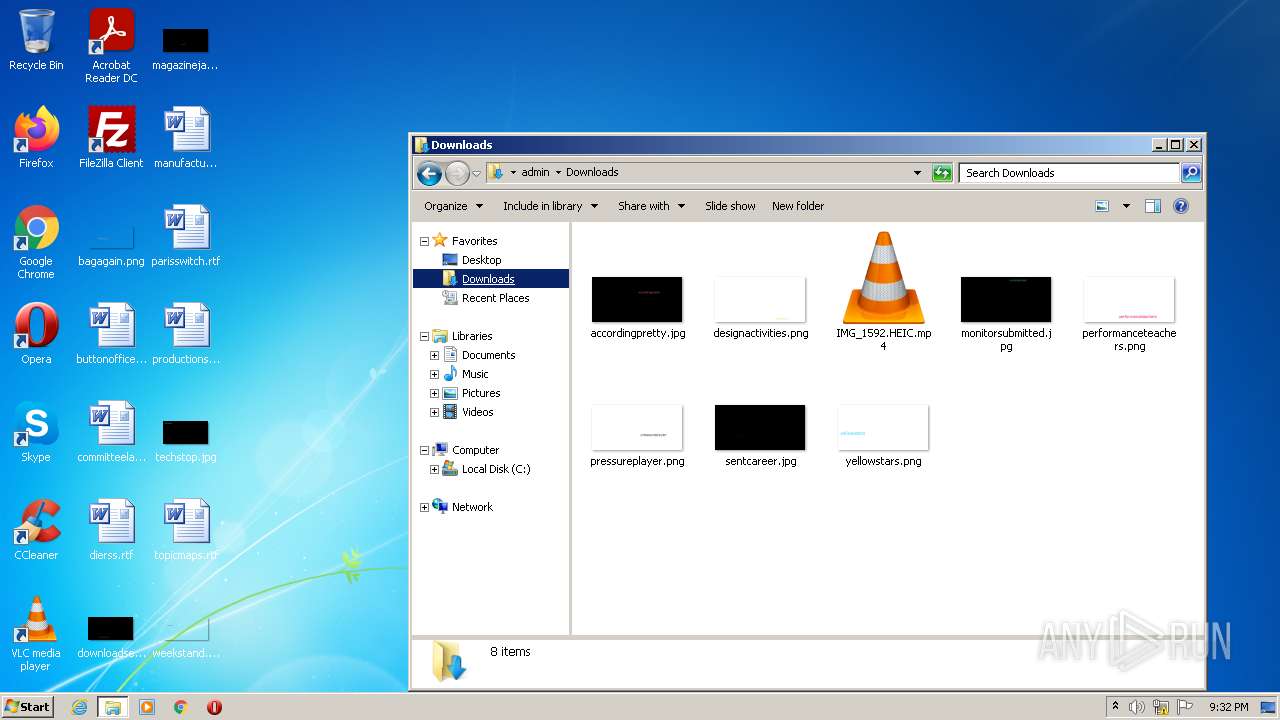Click the Chrome taskbar icon
Image resolution: width=1280 pixels, height=720 pixels.
(181, 707)
